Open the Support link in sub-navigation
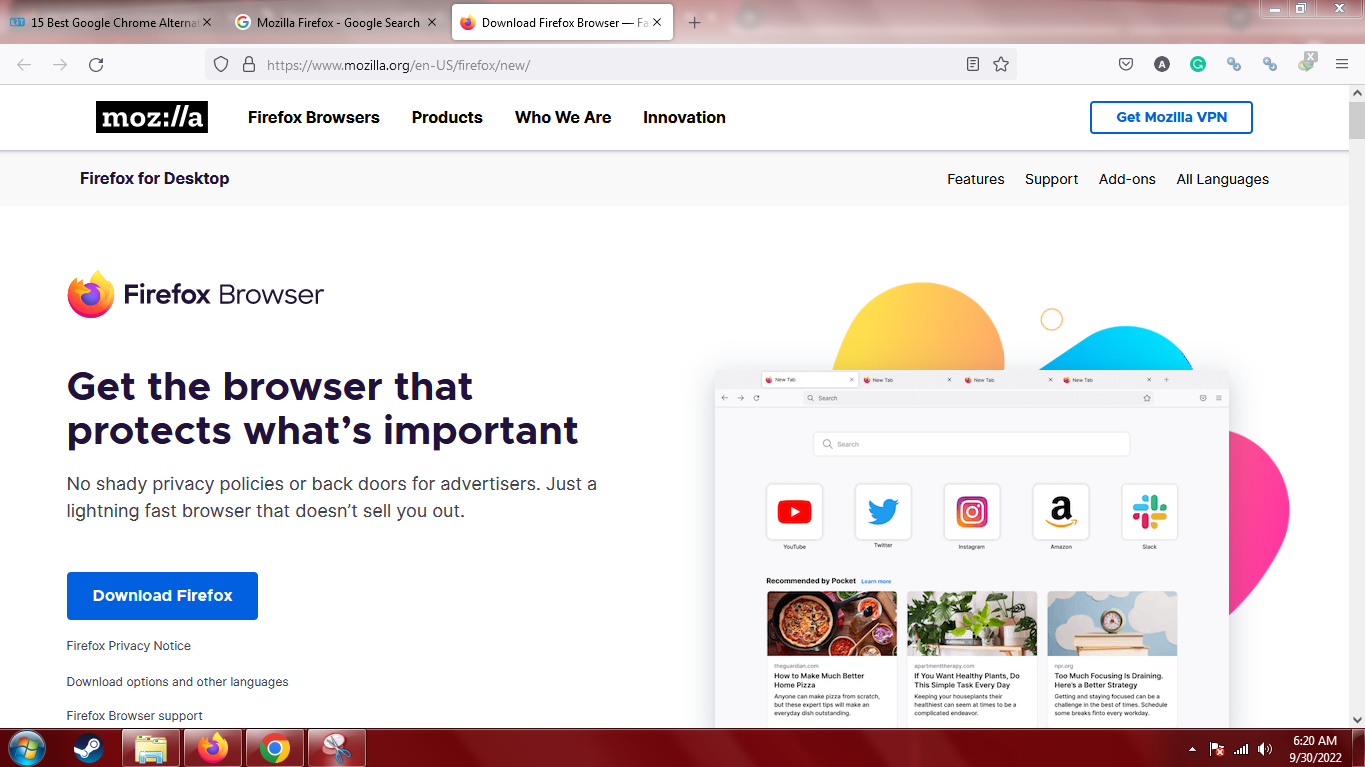1365x767 pixels. (x=1051, y=179)
